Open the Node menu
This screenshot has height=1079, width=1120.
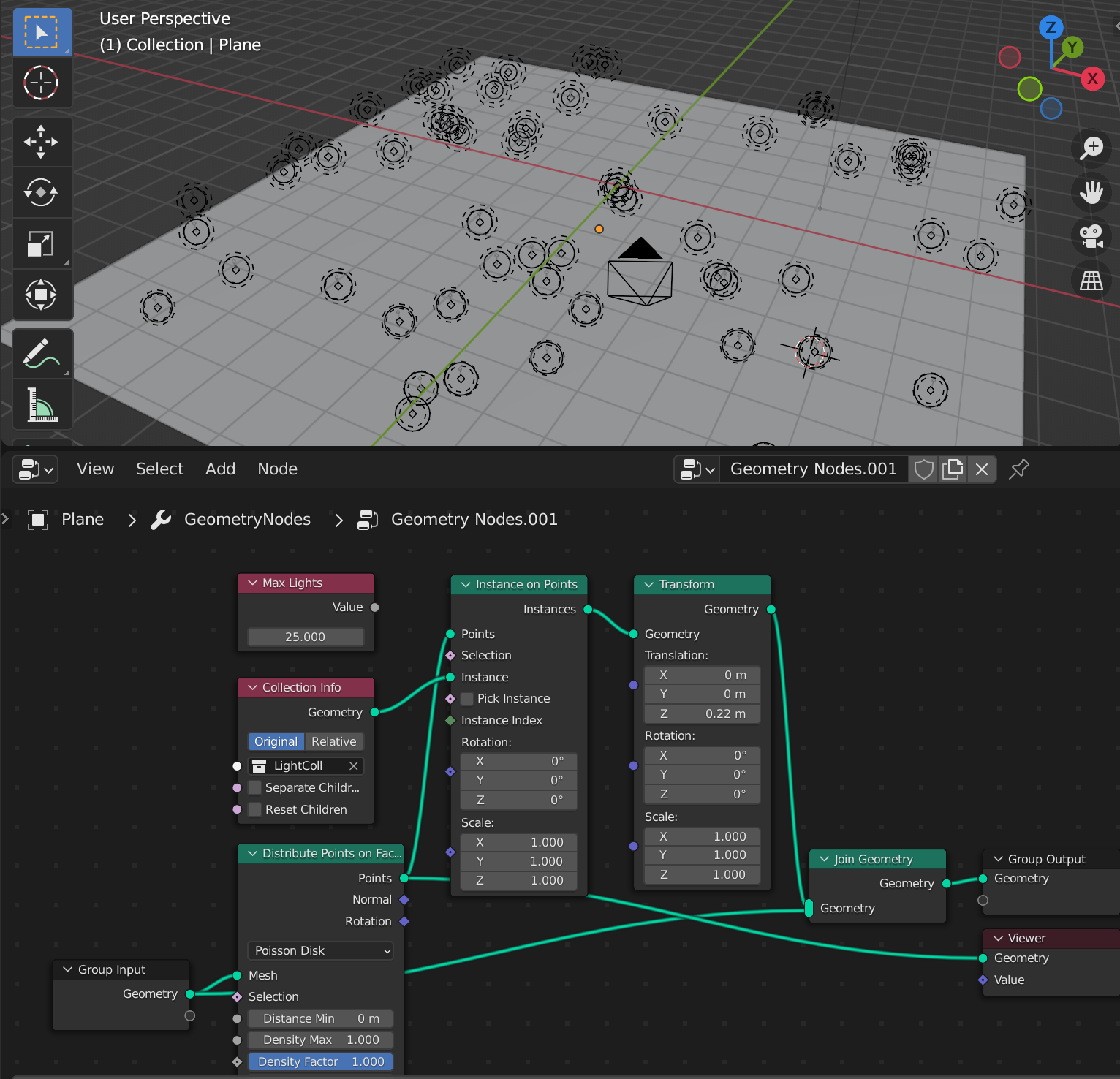point(278,469)
